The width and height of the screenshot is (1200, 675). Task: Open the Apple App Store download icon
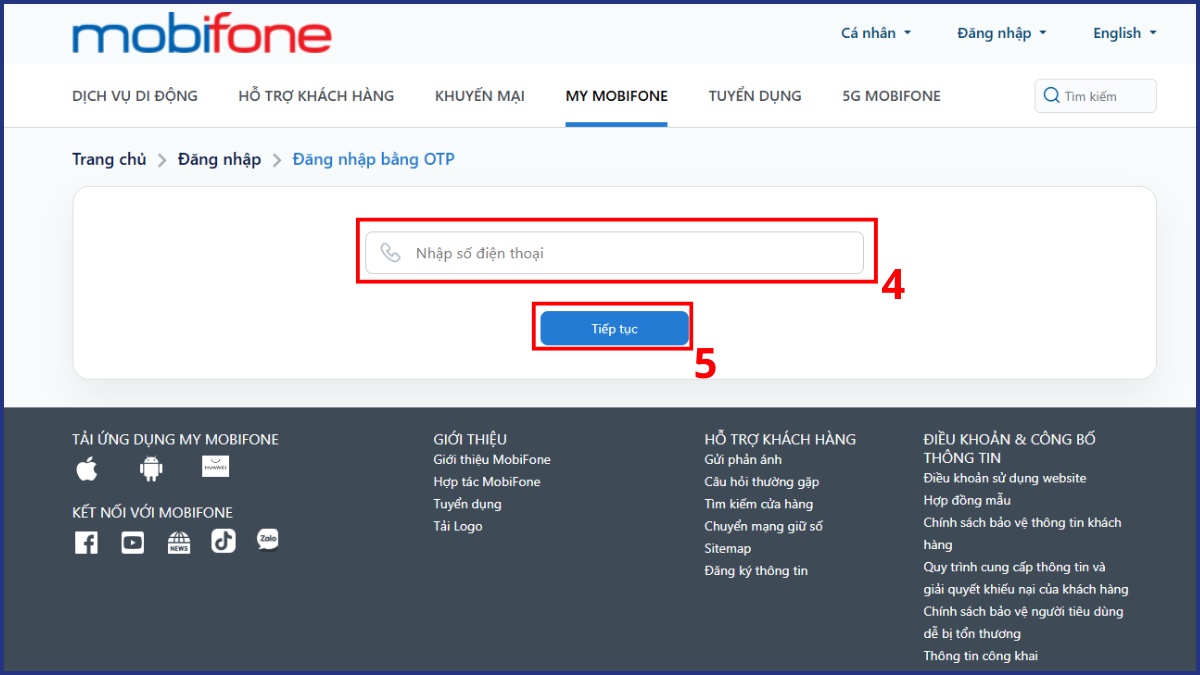click(87, 468)
